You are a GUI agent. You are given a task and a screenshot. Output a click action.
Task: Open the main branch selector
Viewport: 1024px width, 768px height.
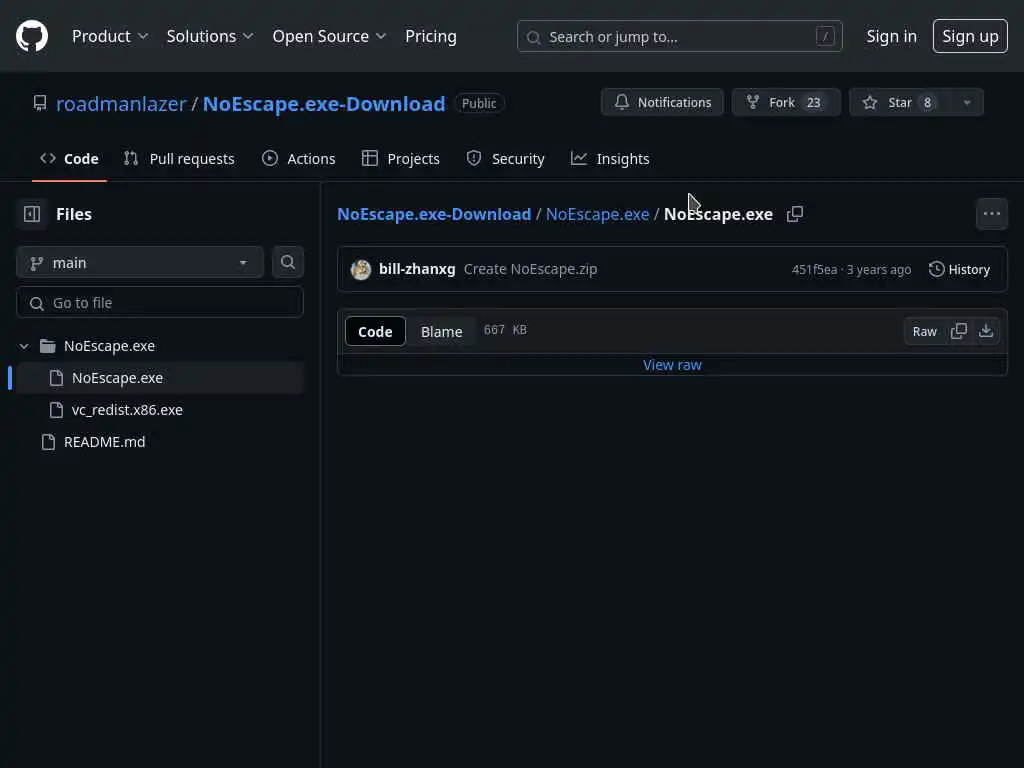point(140,263)
